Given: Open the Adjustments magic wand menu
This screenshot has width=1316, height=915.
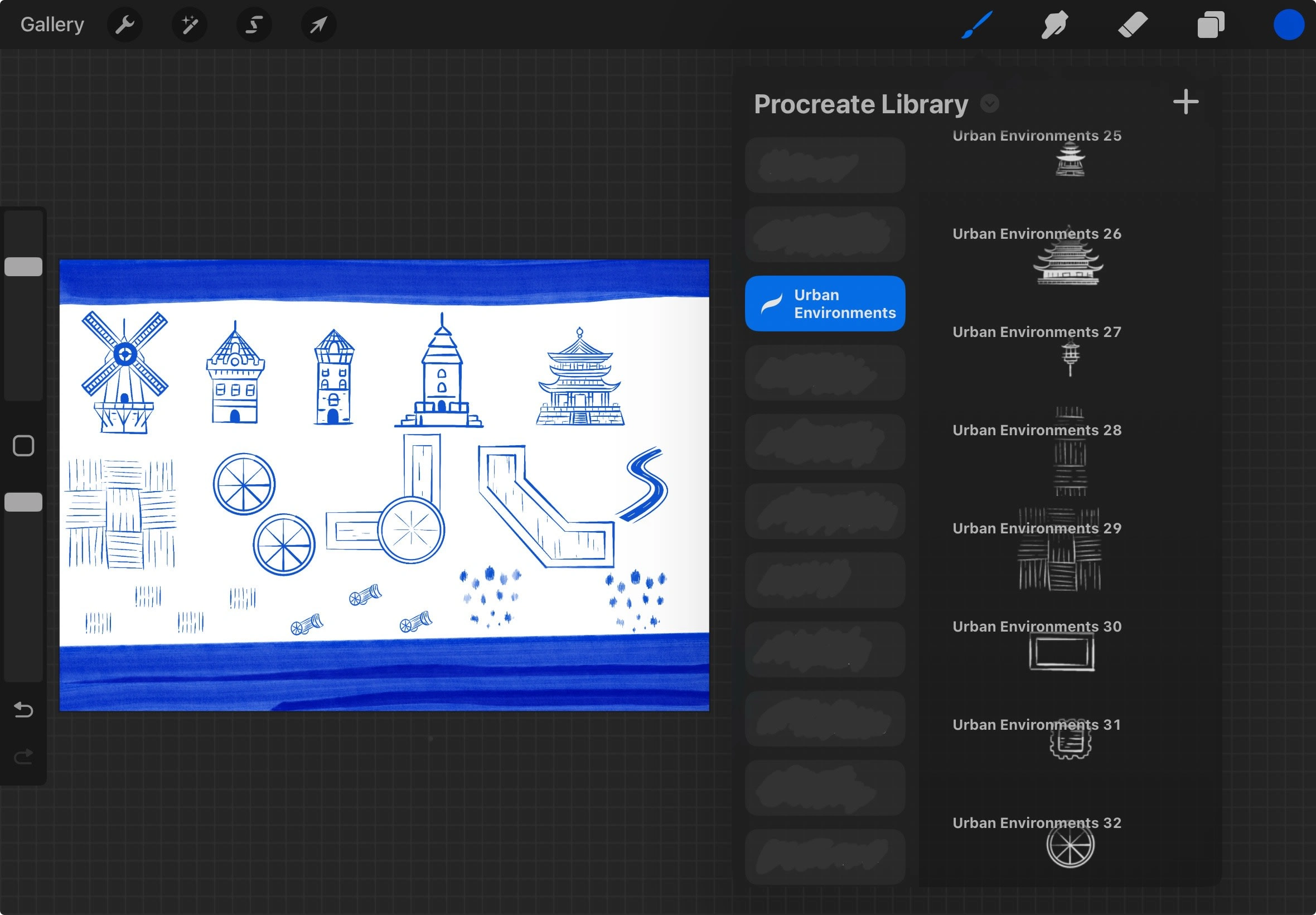Looking at the screenshot, I should 190,25.
